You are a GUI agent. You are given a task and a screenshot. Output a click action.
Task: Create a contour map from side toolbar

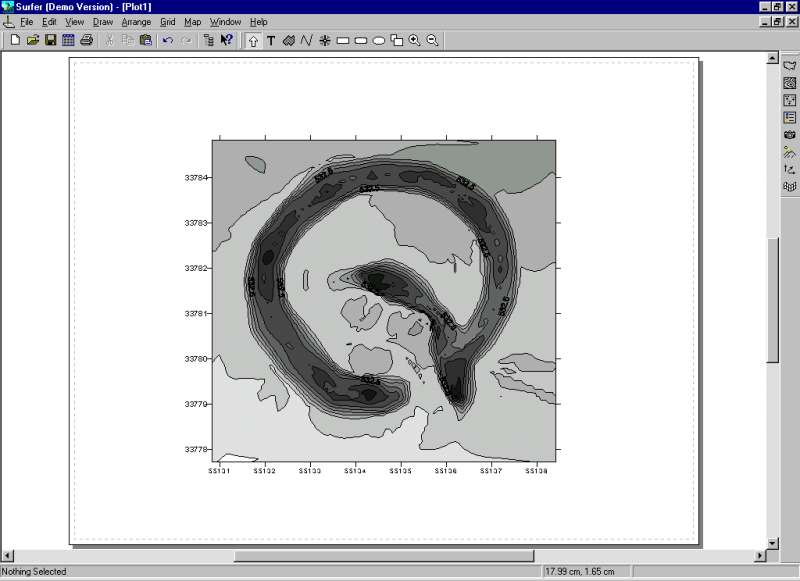tap(789, 83)
